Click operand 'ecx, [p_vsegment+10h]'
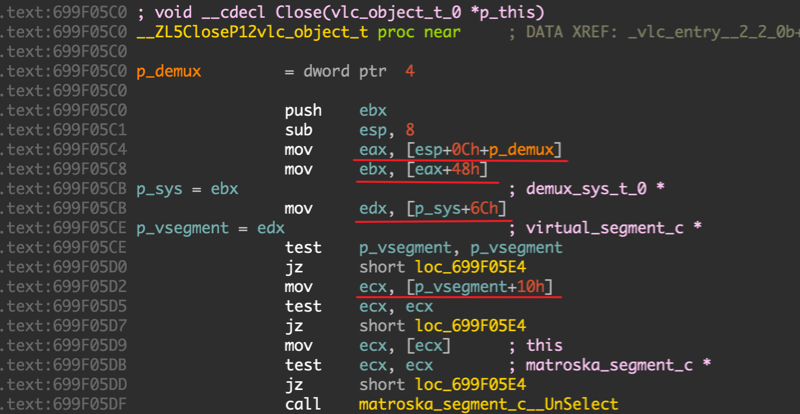 [x=456, y=287]
